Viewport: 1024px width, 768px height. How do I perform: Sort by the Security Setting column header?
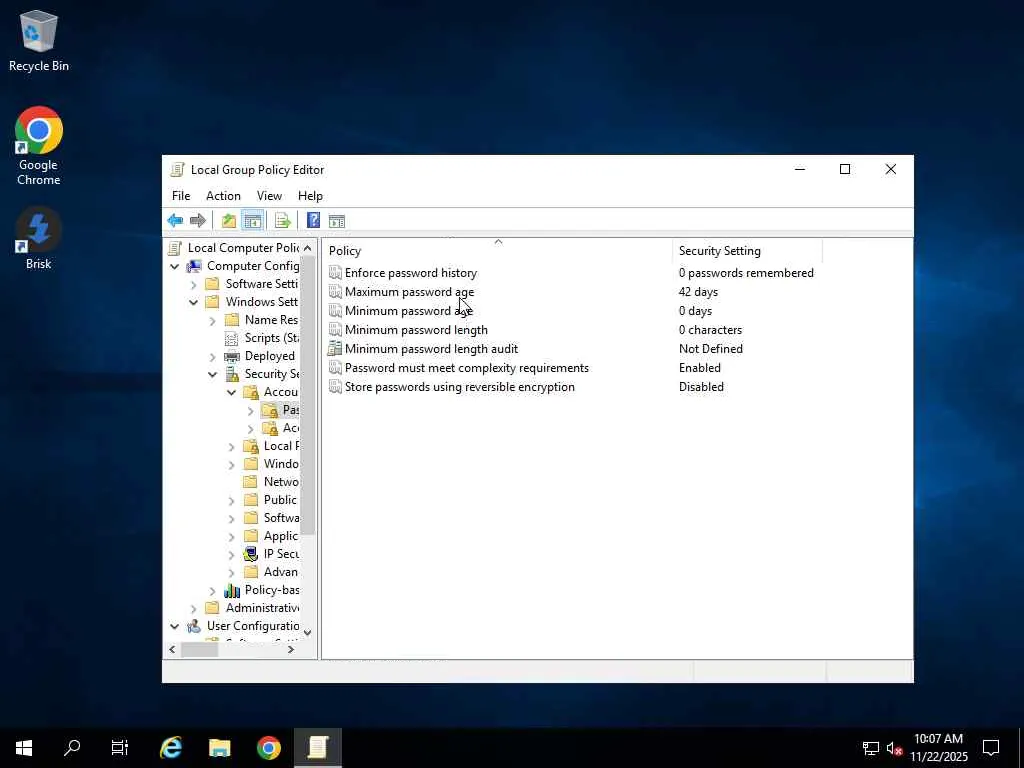747,251
